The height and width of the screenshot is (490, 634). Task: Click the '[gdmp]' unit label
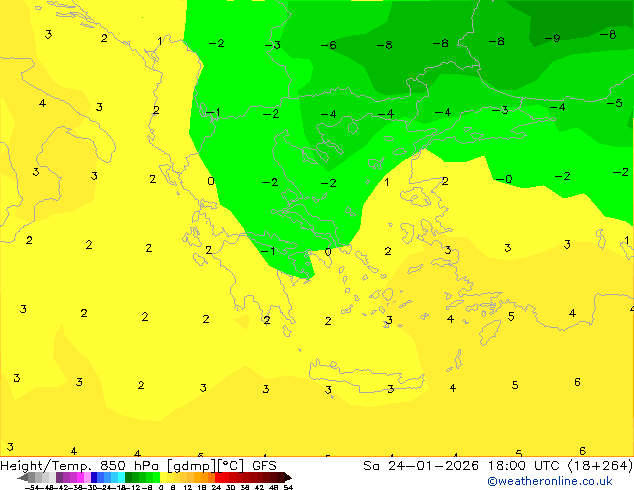pyautogui.click(x=191, y=466)
